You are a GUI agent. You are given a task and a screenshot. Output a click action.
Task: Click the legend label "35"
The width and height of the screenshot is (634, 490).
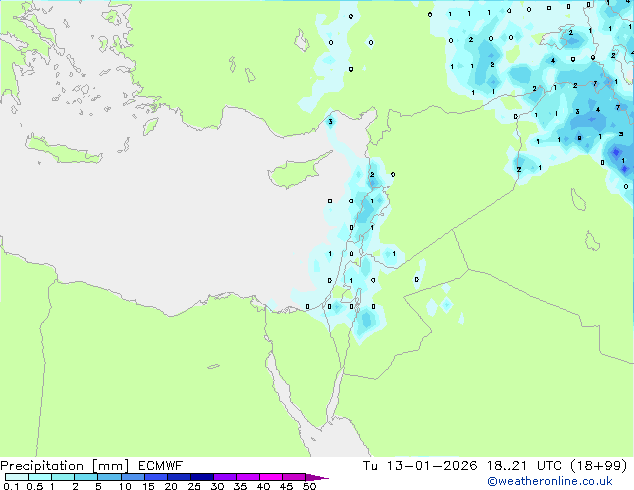(x=240, y=486)
